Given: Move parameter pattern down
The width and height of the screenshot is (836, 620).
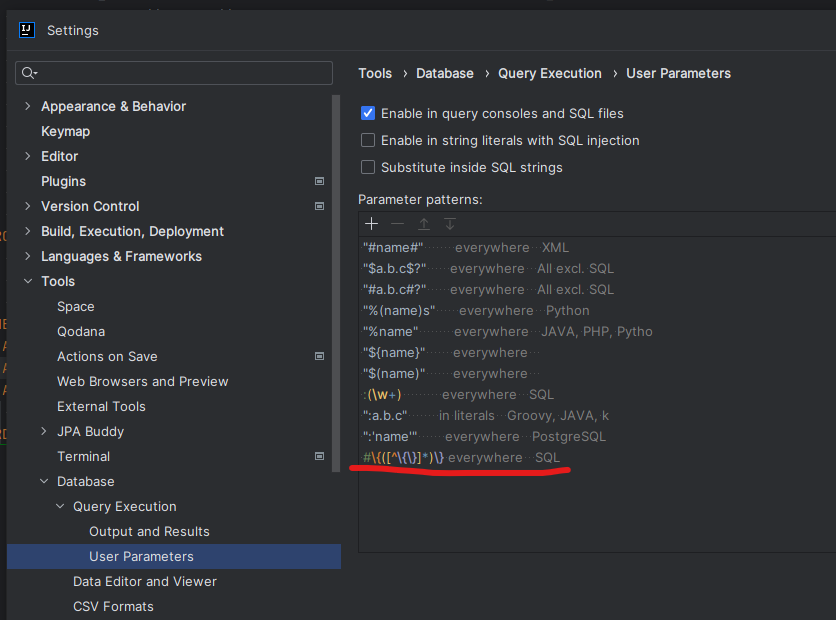Looking at the screenshot, I should pyautogui.click(x=450, y=224).
